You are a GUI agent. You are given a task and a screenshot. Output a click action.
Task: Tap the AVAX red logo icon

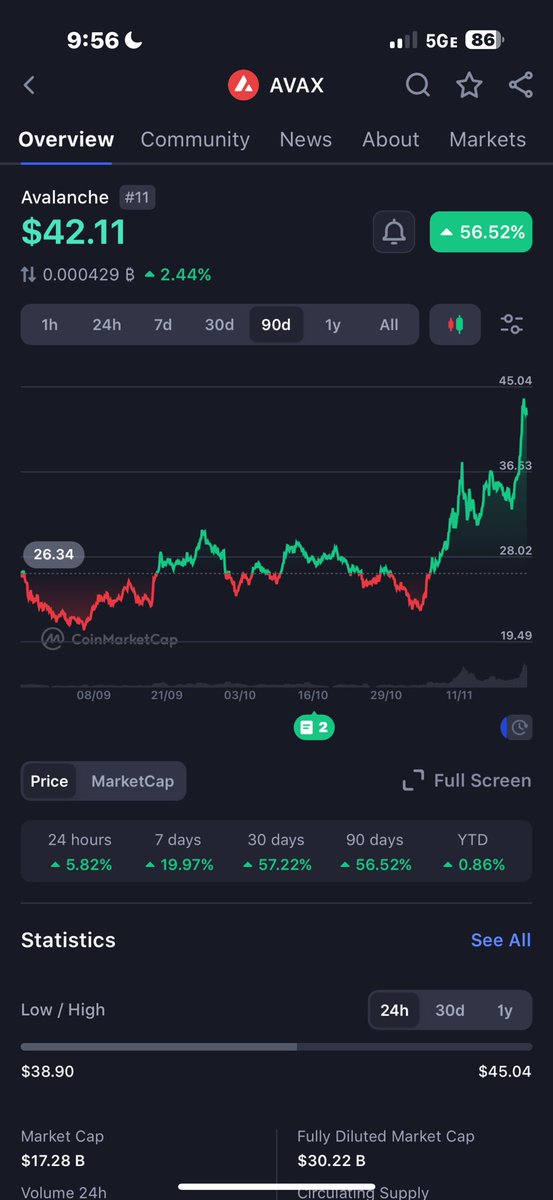[x=243, y=86]
